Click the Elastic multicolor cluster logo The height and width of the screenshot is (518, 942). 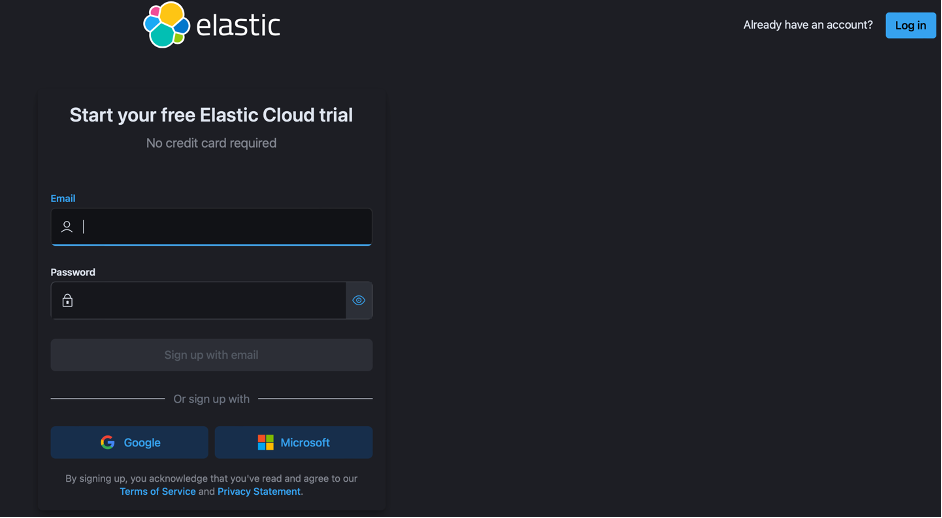[x=166, y=25]
